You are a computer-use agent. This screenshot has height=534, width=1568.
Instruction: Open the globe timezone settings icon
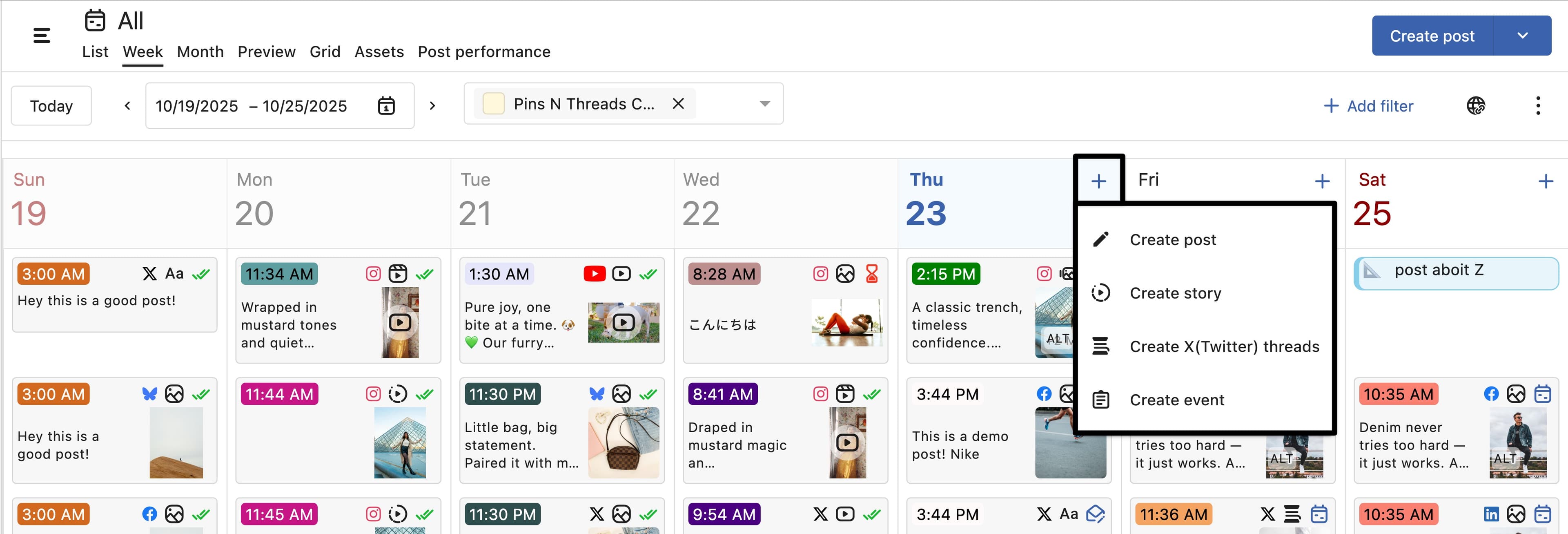(1475, 106)
